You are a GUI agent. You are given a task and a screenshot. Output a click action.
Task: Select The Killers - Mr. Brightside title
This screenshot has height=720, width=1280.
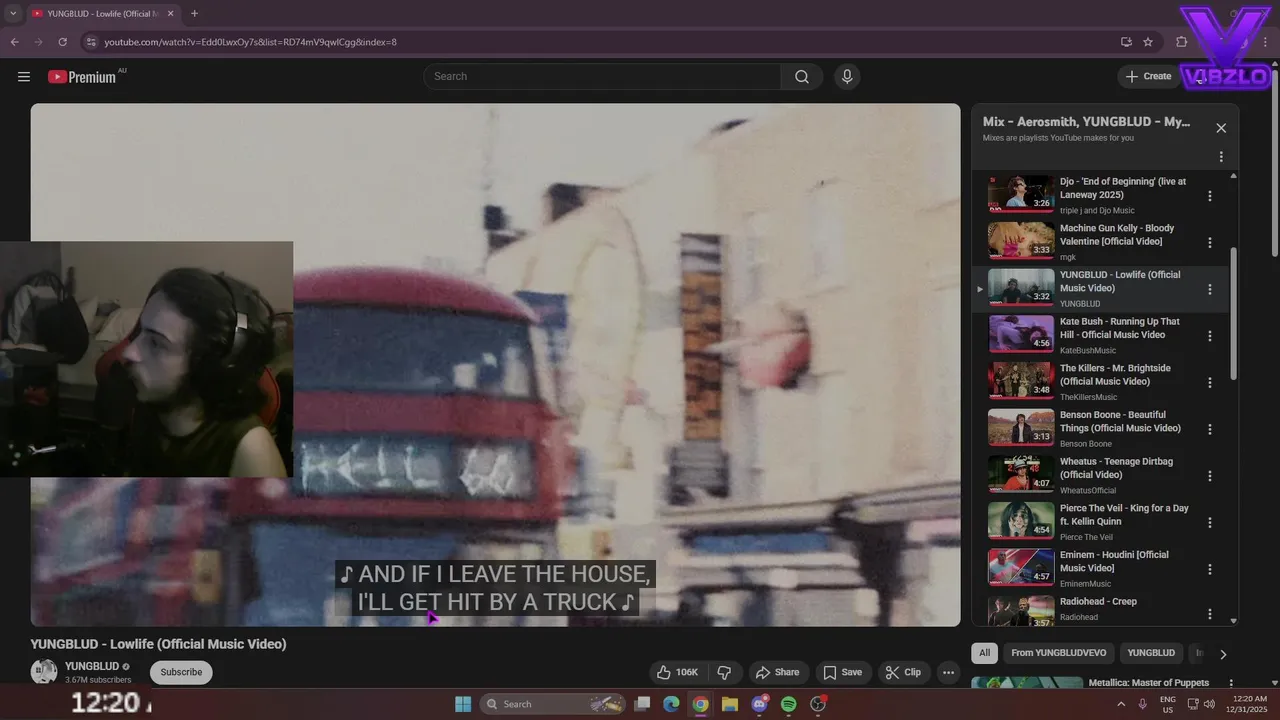point(1115,375)
